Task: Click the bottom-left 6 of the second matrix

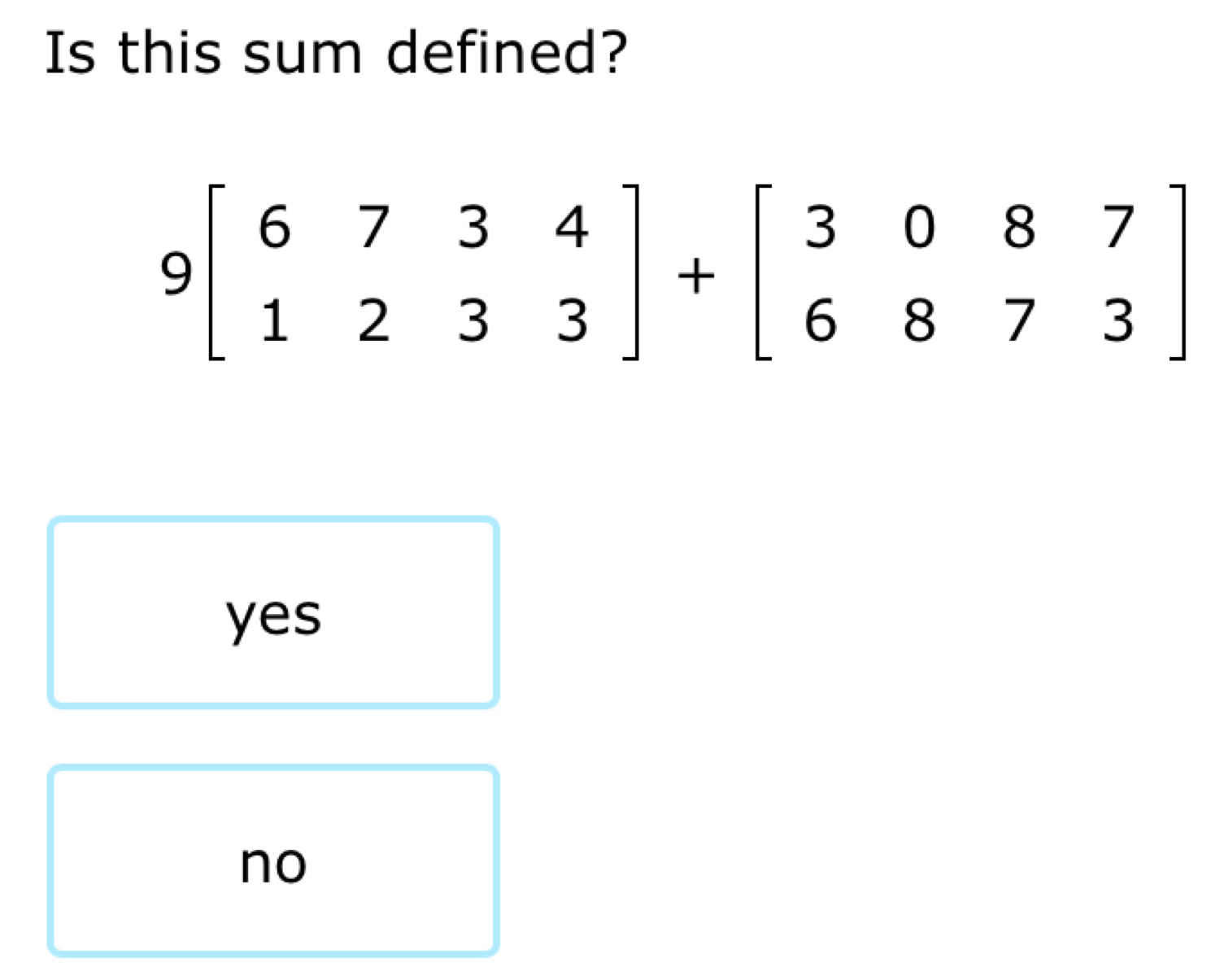Action: [820, 320]
